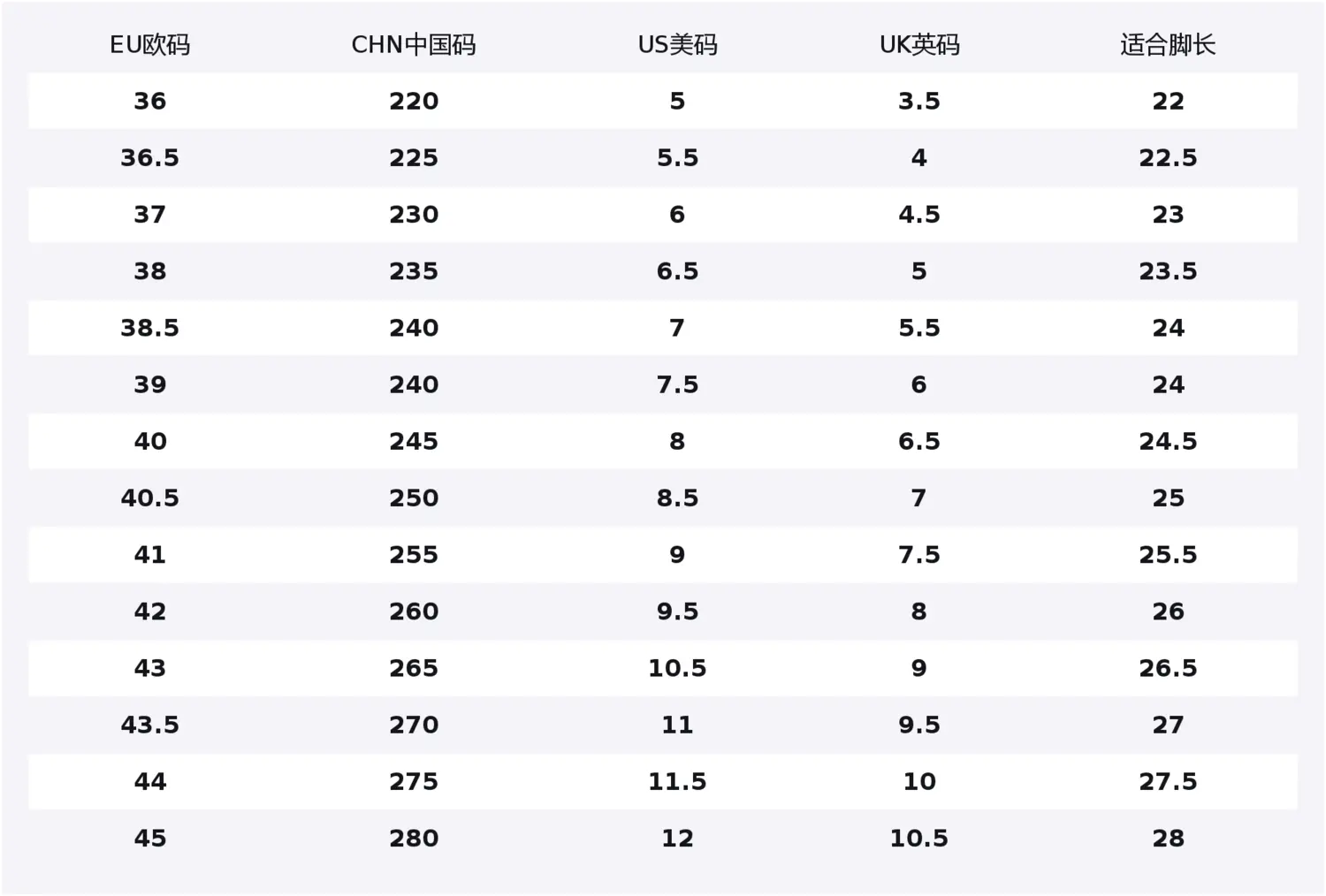Click EU size 43.5 cell
Image resolution: width=1326 pixels, height=896 pixels.
coord(149,725)
